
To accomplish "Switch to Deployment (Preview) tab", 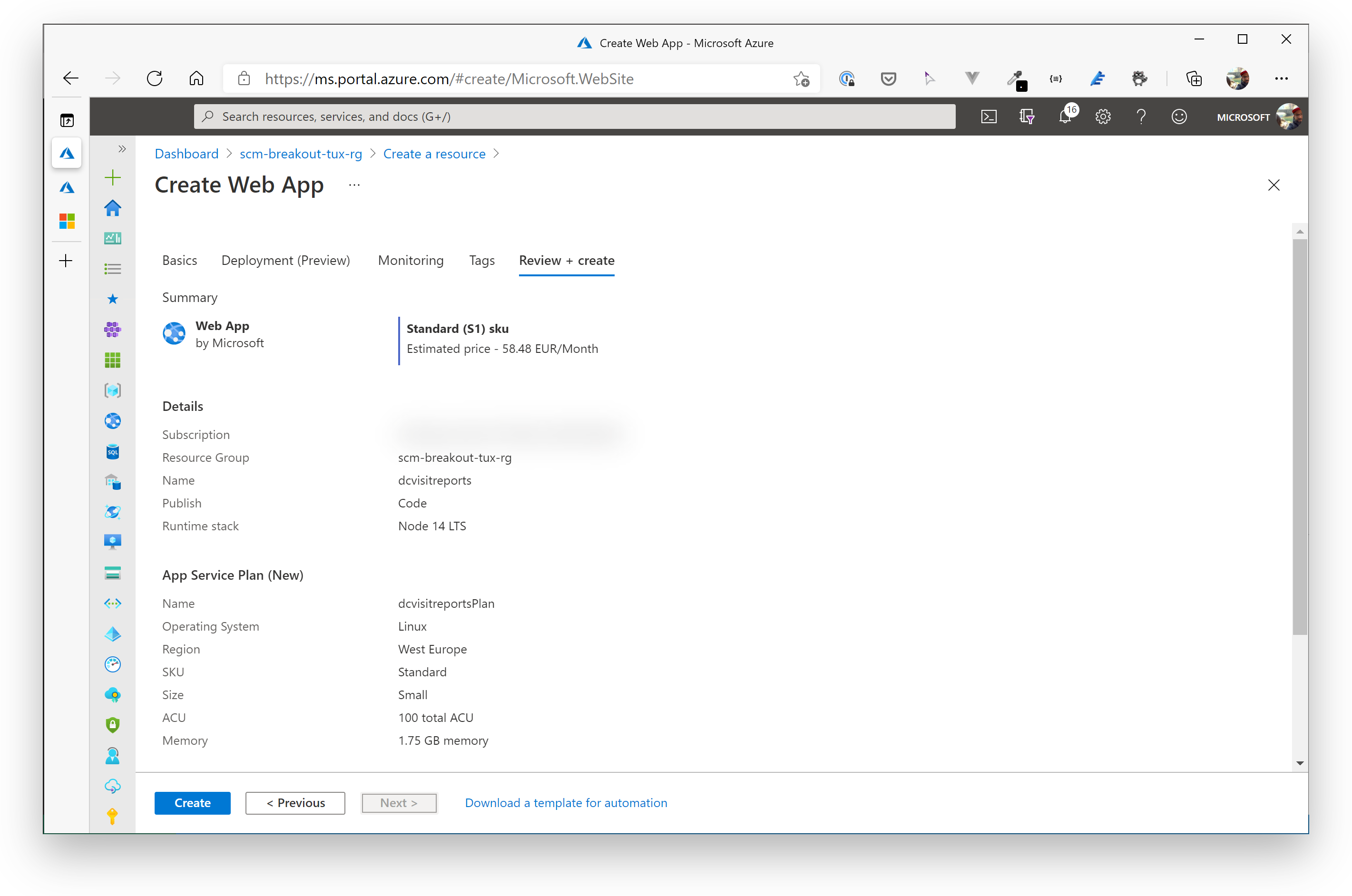I will (286, 261).
